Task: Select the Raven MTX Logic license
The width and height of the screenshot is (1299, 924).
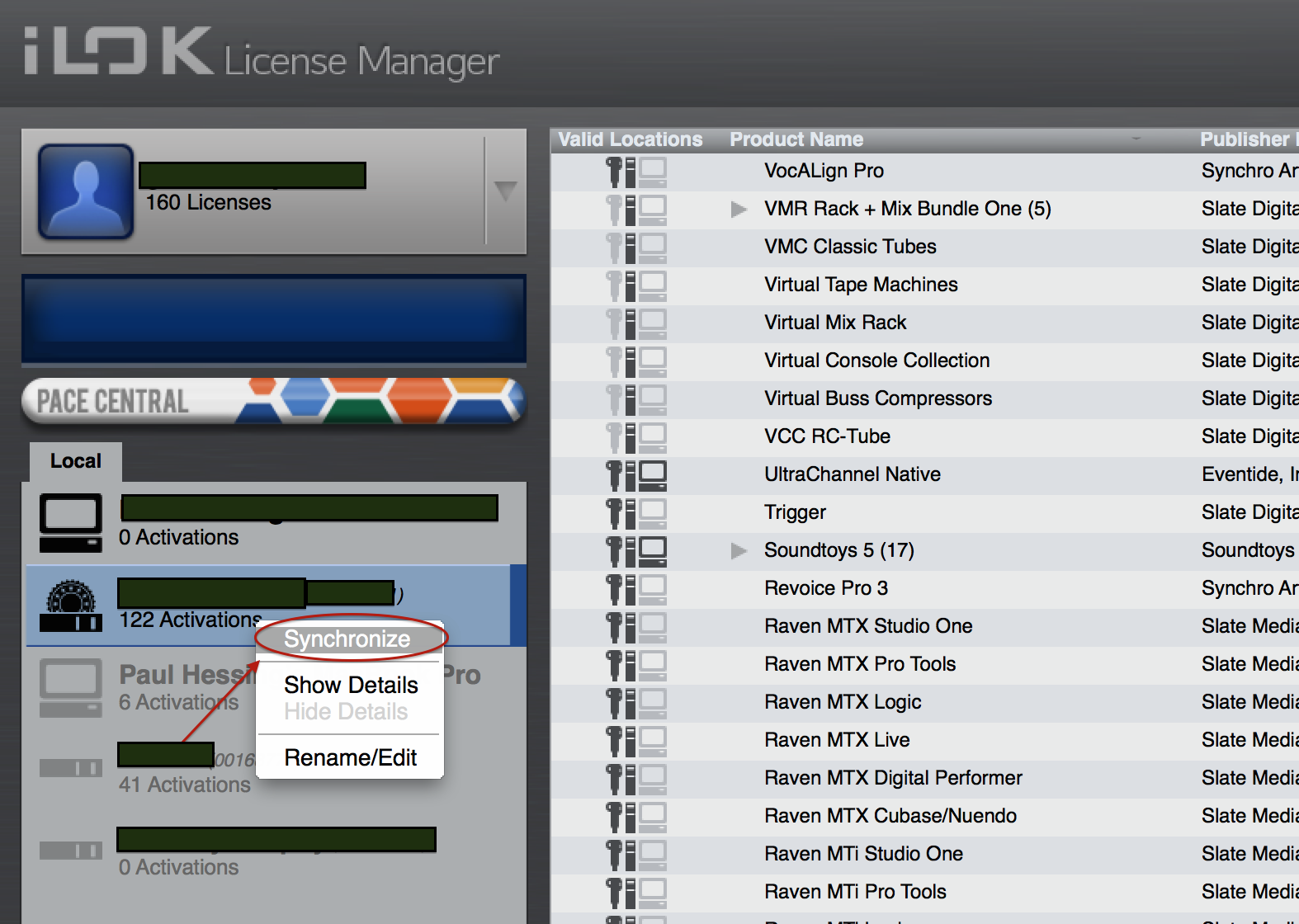Action: (925, 703)
